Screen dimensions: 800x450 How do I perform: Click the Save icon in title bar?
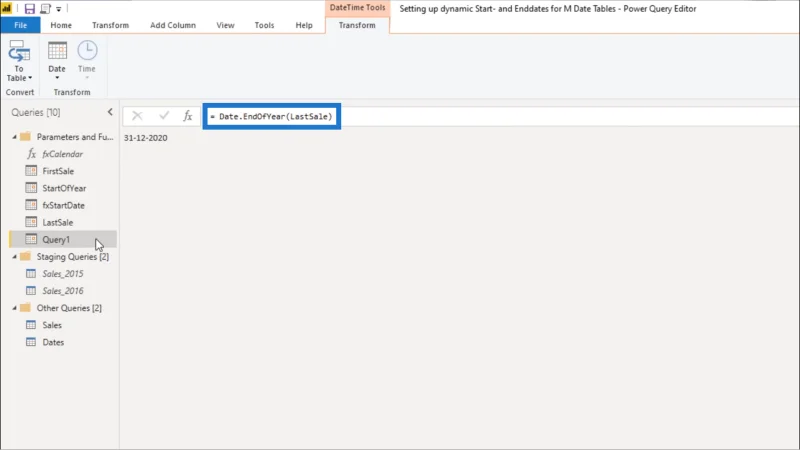tap(30, 9)
